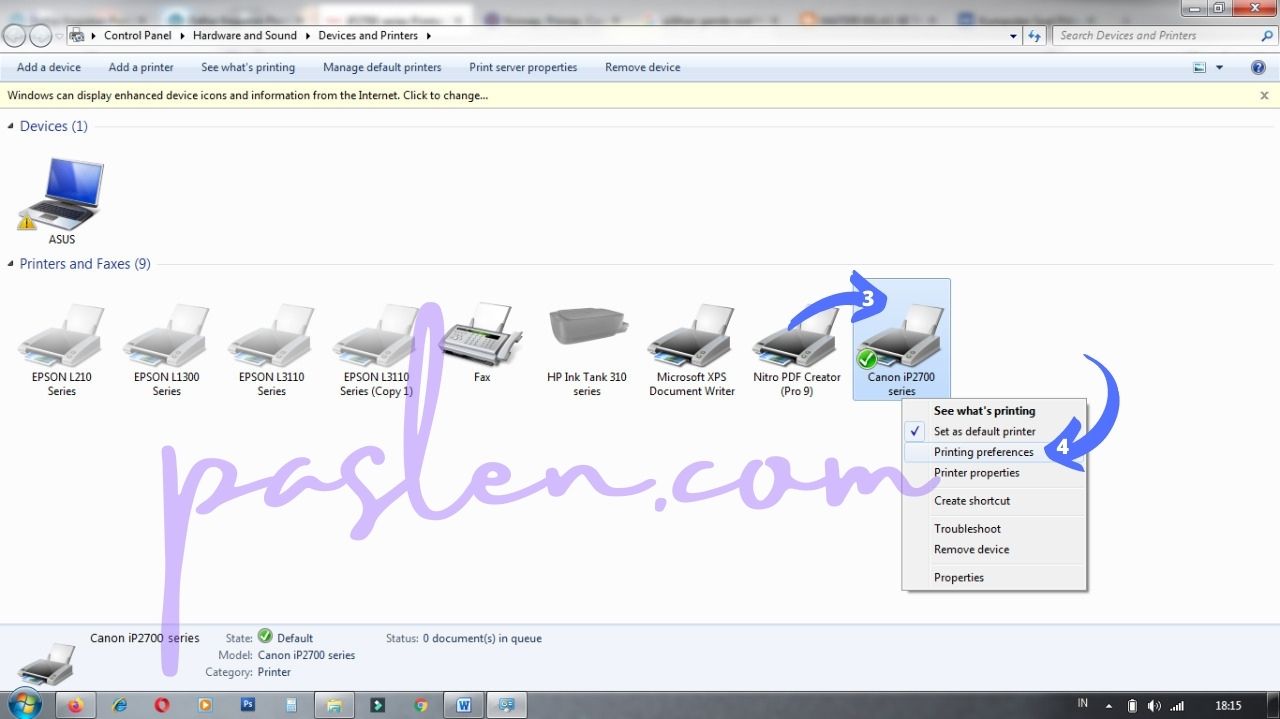The height and width of the screenshot is (719, 1280).
Task: Select the Microsoft XPS Document Writer
Action: 692,336
